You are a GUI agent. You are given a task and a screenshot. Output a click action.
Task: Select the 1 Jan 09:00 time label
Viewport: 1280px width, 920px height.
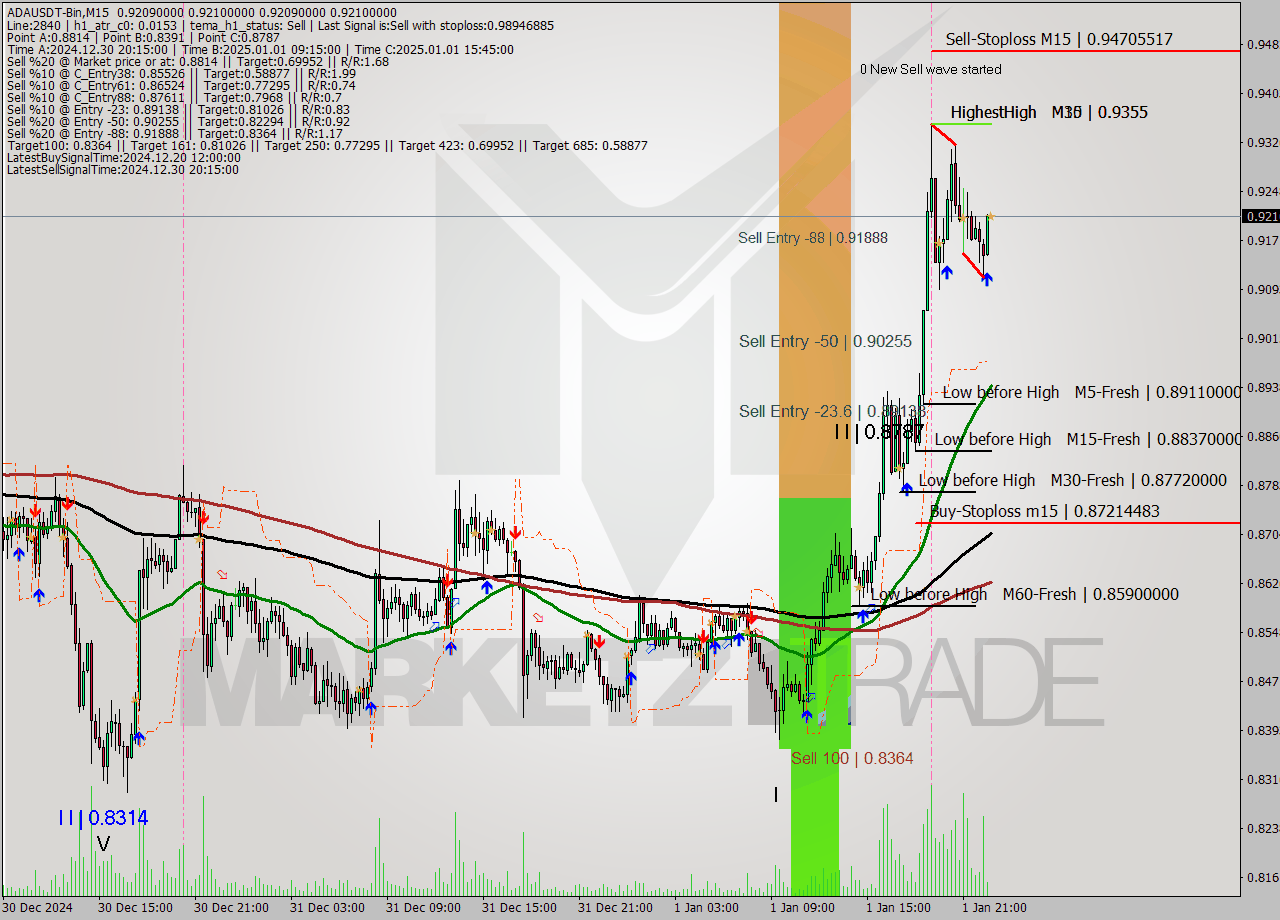coord(803,908)
